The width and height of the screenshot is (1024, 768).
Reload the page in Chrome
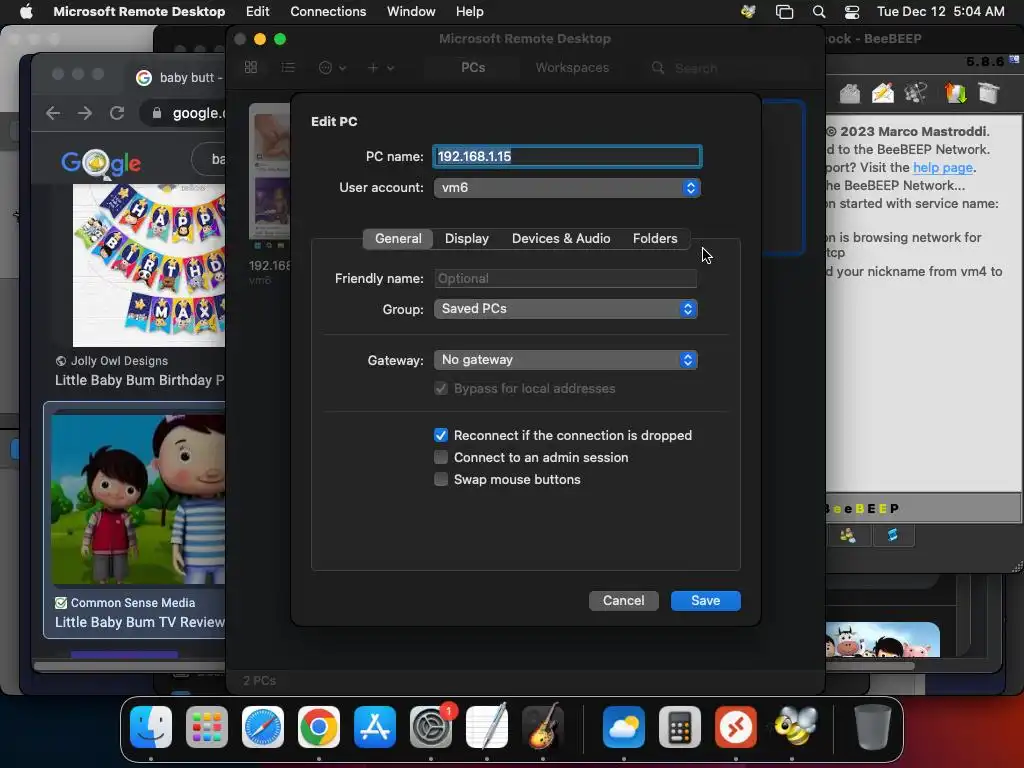[x=117, y=113]
